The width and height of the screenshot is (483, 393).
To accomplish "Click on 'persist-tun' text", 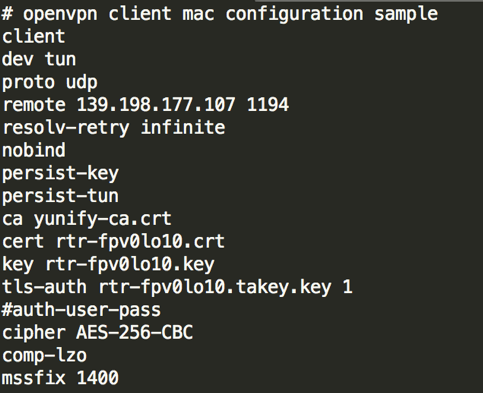I will pyautogui.click(x=60, y=196).
